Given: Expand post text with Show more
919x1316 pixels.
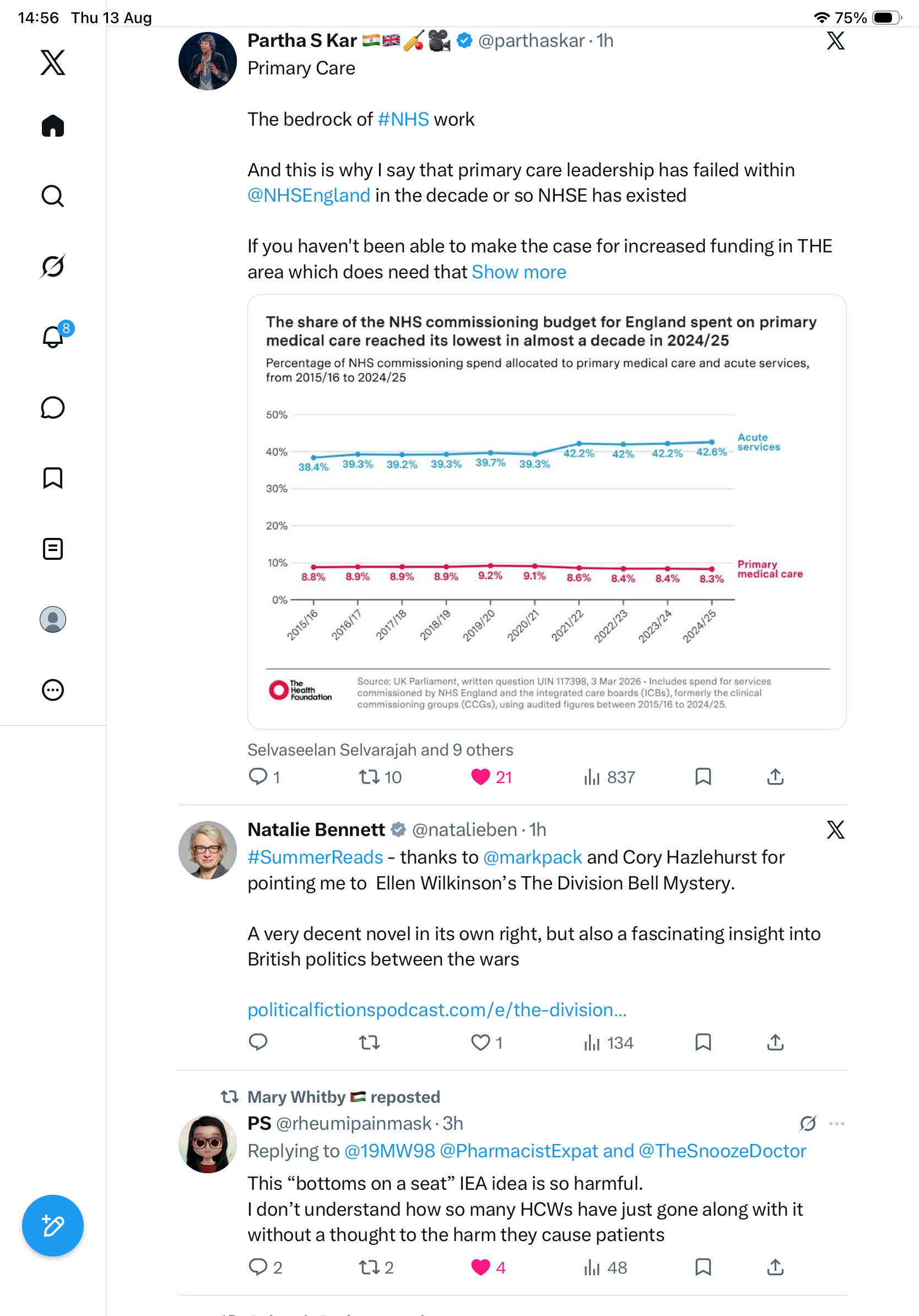Looking at the screenshot, I should tap(518, 272).
